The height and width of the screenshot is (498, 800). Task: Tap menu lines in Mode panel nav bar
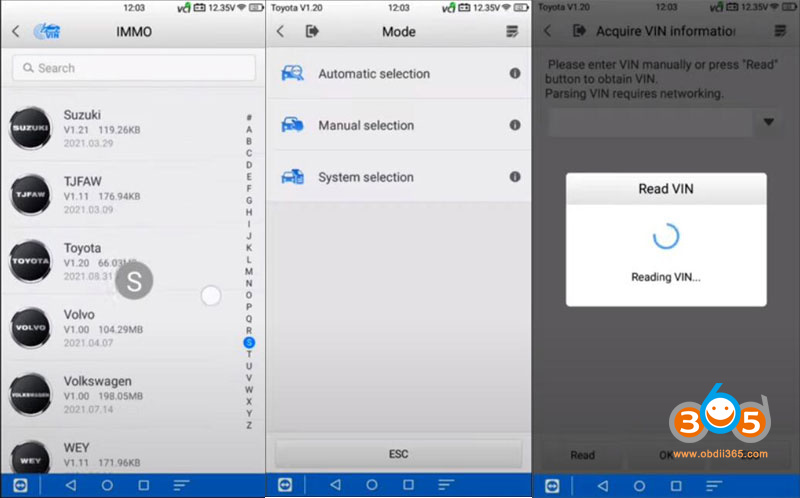[x=446, y=485]
